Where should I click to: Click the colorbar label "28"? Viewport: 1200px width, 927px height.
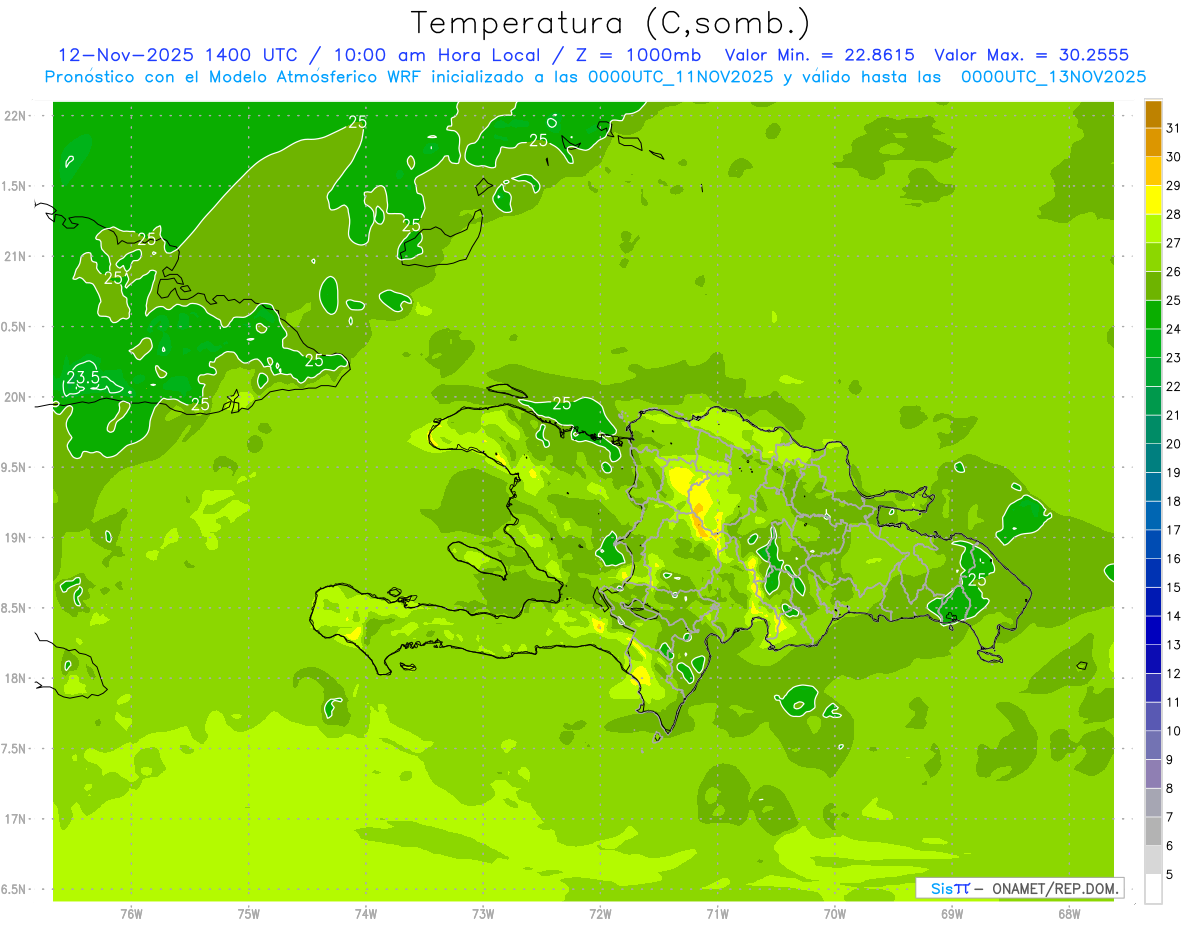click(1174, 214)
